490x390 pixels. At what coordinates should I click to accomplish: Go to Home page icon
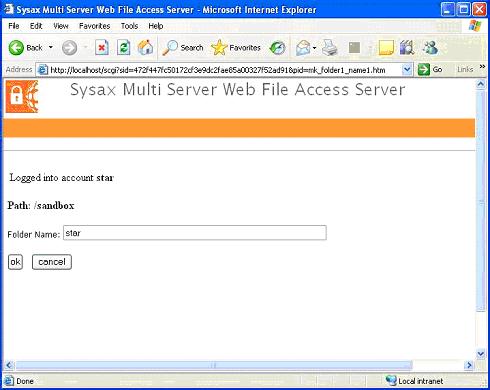[145, 48]
